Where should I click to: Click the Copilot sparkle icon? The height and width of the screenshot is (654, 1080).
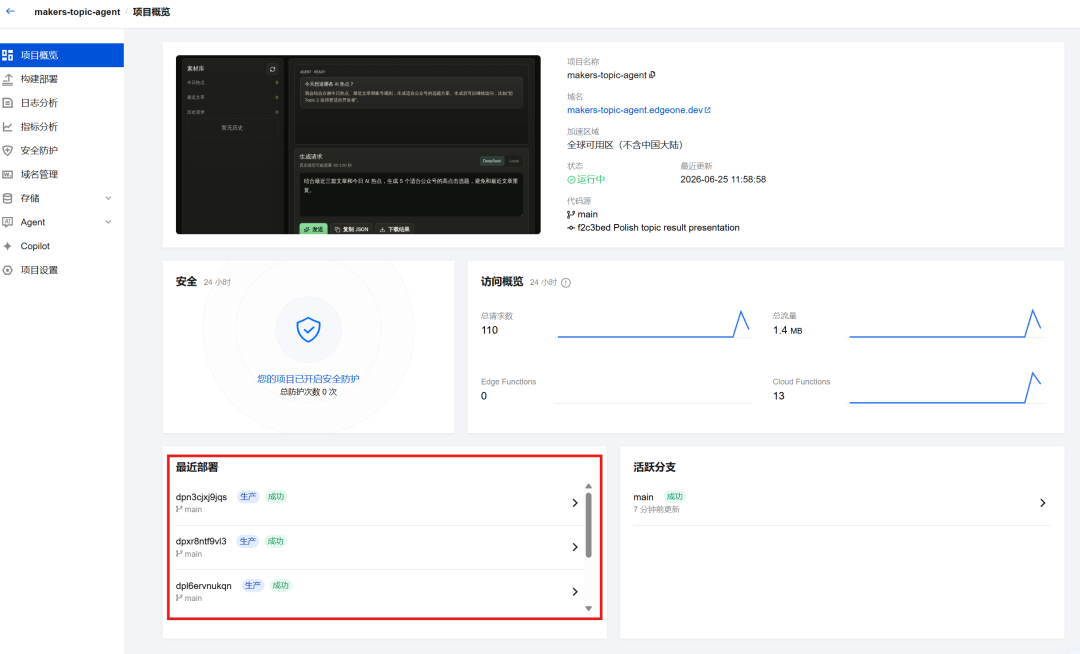8,246
